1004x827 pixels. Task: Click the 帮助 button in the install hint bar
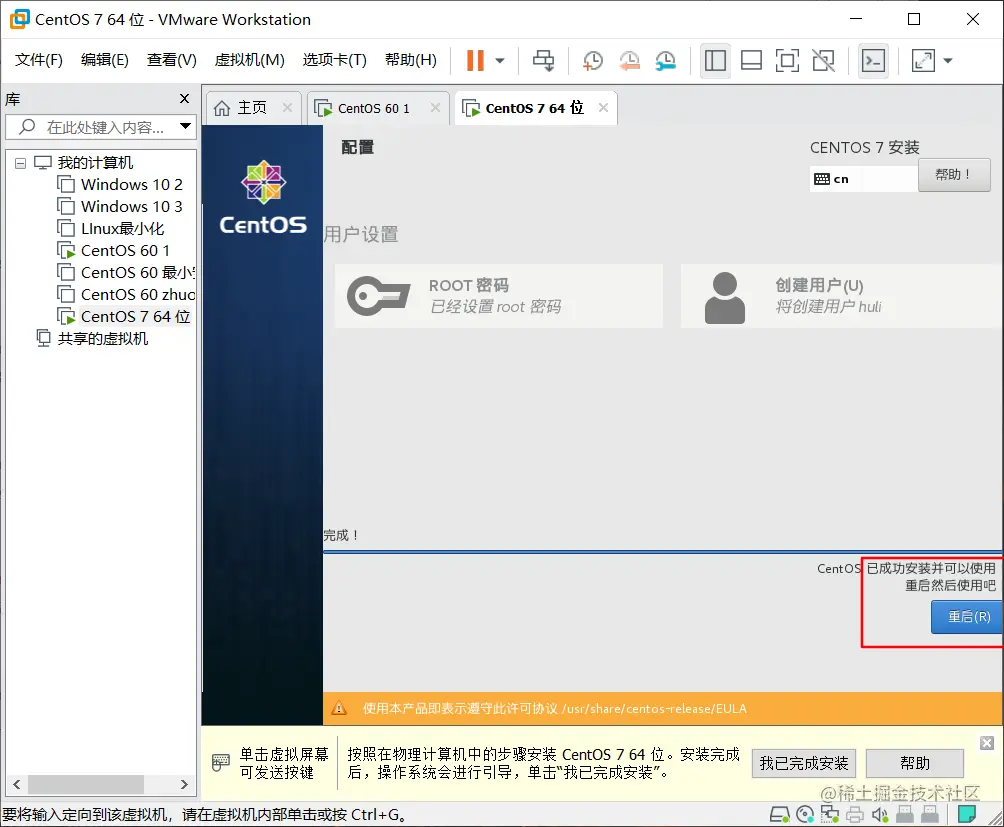coord(914,763)
